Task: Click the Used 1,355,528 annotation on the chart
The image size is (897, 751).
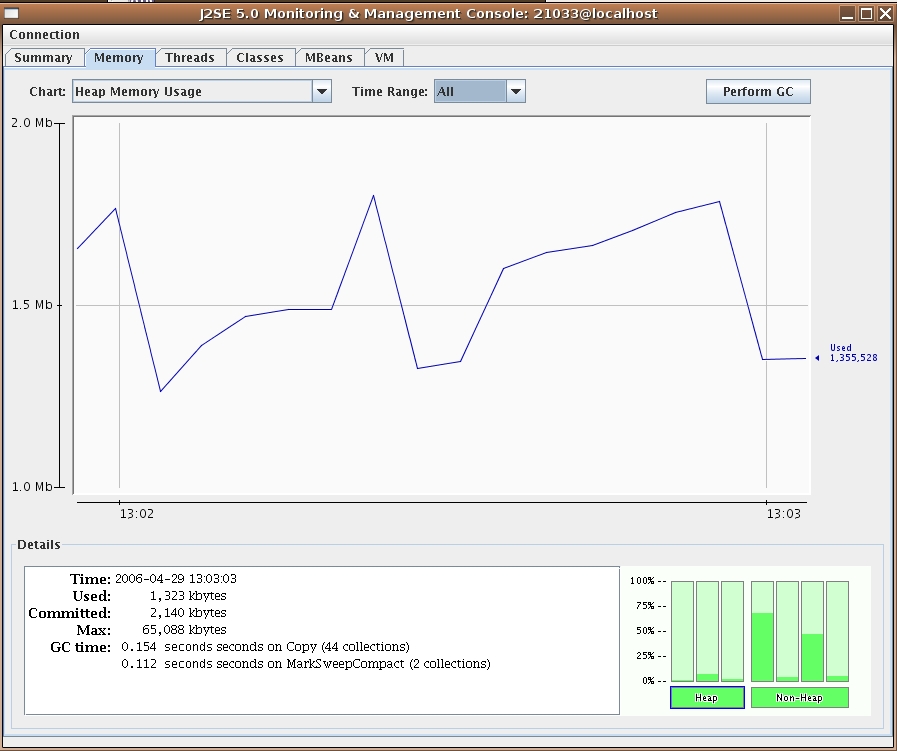Action: 852,352
